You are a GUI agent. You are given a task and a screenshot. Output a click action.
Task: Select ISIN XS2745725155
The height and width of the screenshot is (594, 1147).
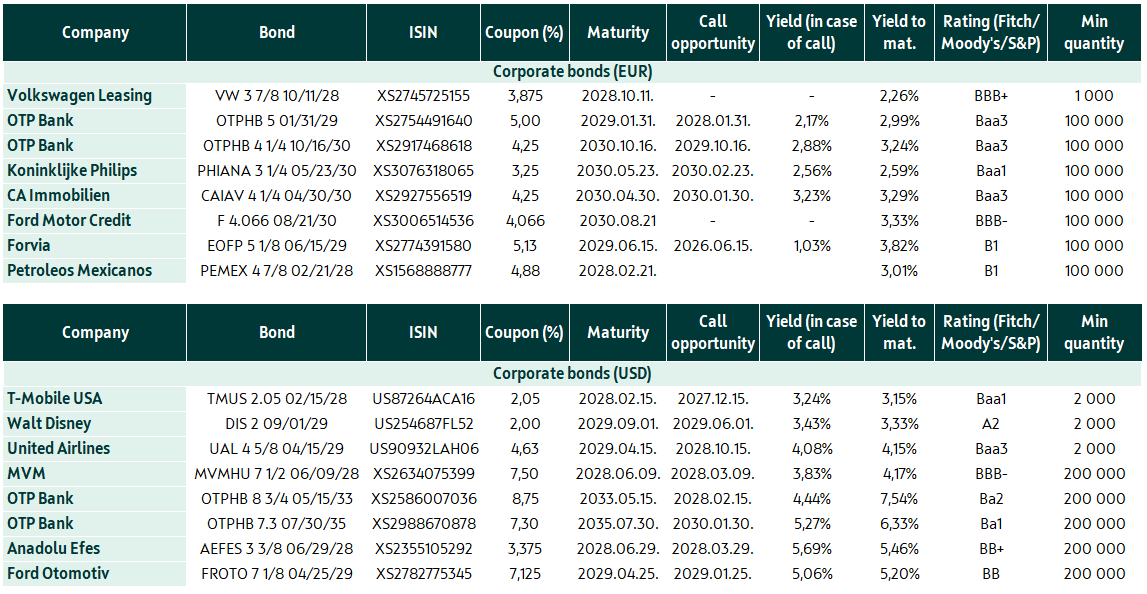click(x=424, y=96)
